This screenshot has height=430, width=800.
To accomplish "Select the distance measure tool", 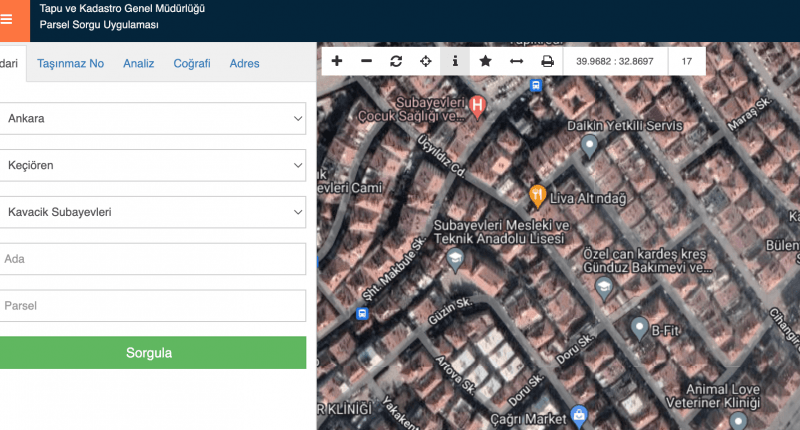I will coord(516,61).
